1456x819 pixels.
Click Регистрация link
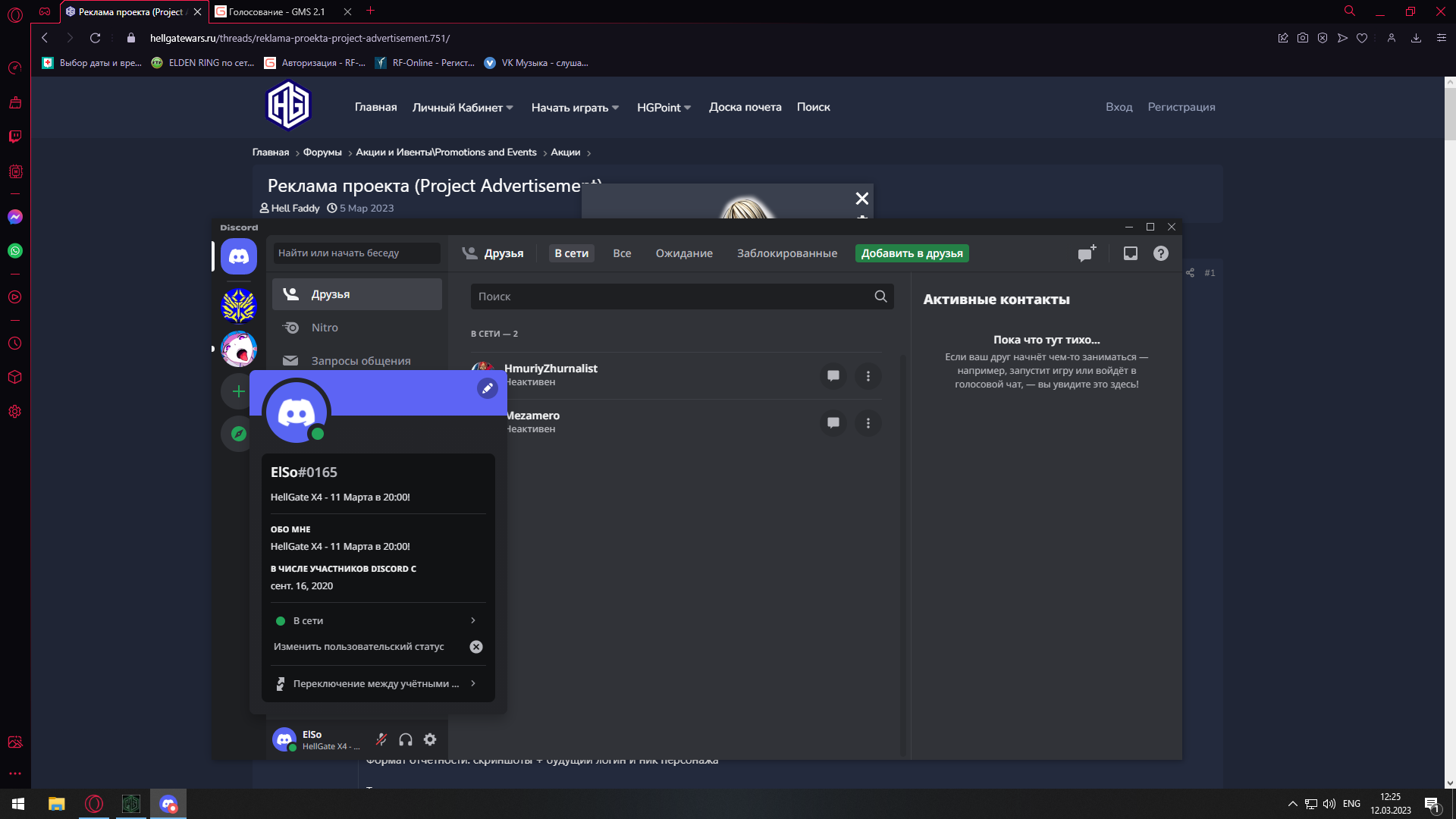click(1181, 107)
